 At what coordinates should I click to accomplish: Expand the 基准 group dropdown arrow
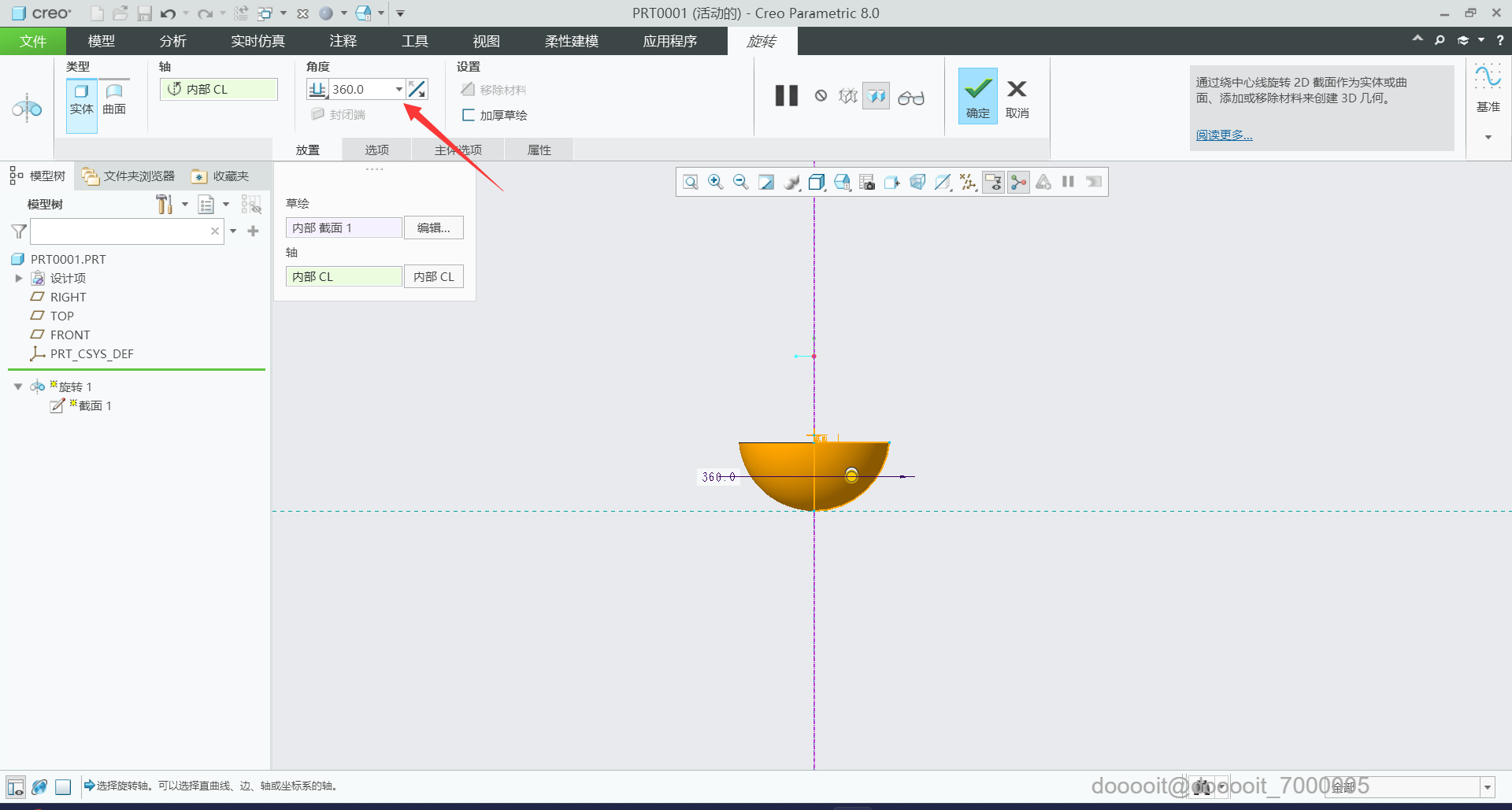click(x=1488, y=137)
